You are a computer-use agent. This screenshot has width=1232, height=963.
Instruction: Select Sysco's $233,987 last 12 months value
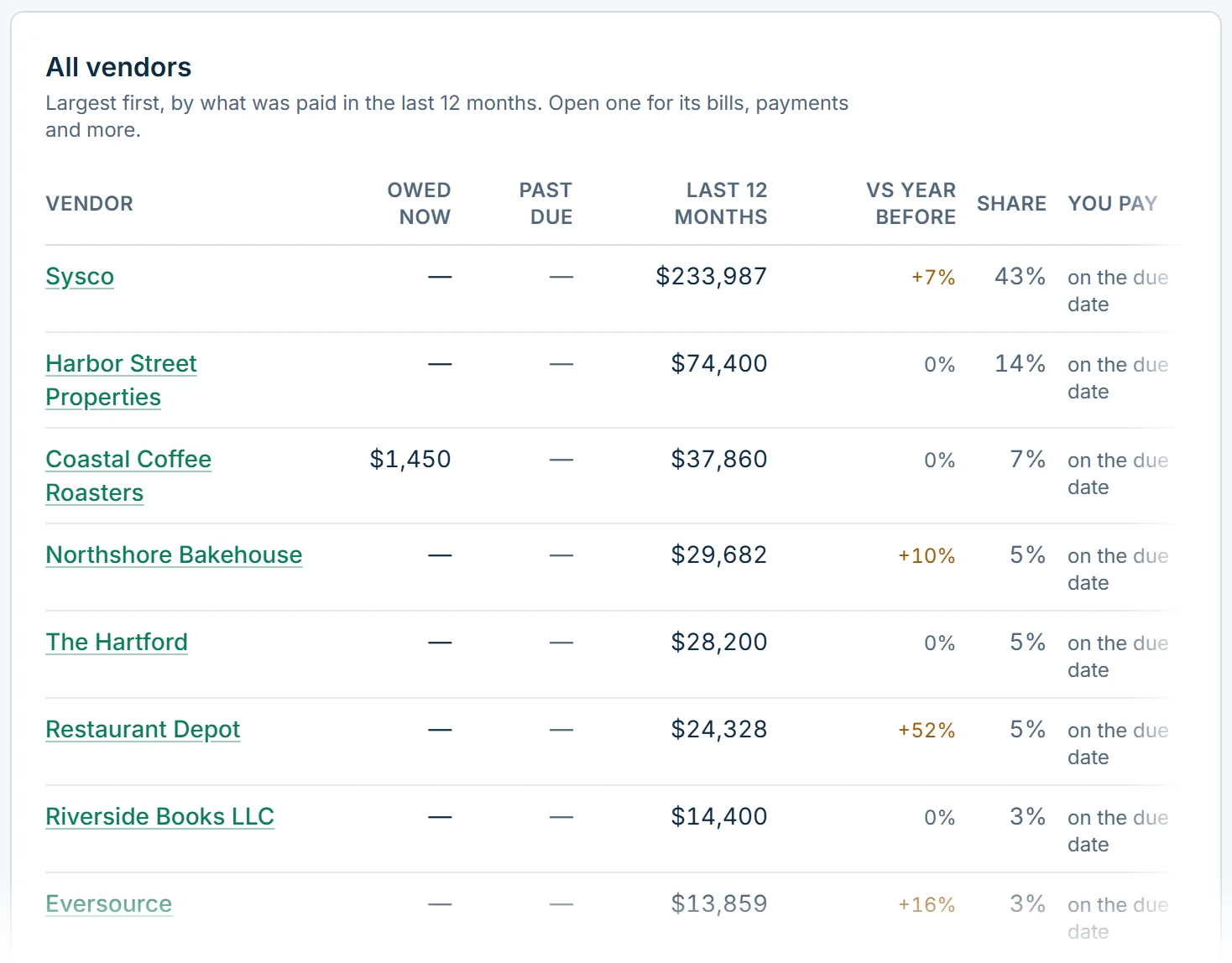[712, 277]
